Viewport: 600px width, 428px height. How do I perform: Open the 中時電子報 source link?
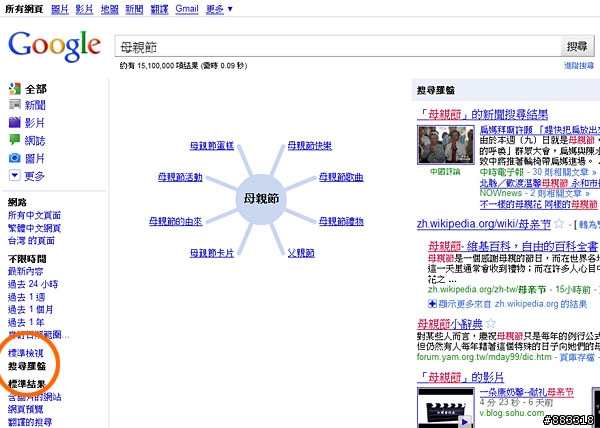tap(502, 172)
